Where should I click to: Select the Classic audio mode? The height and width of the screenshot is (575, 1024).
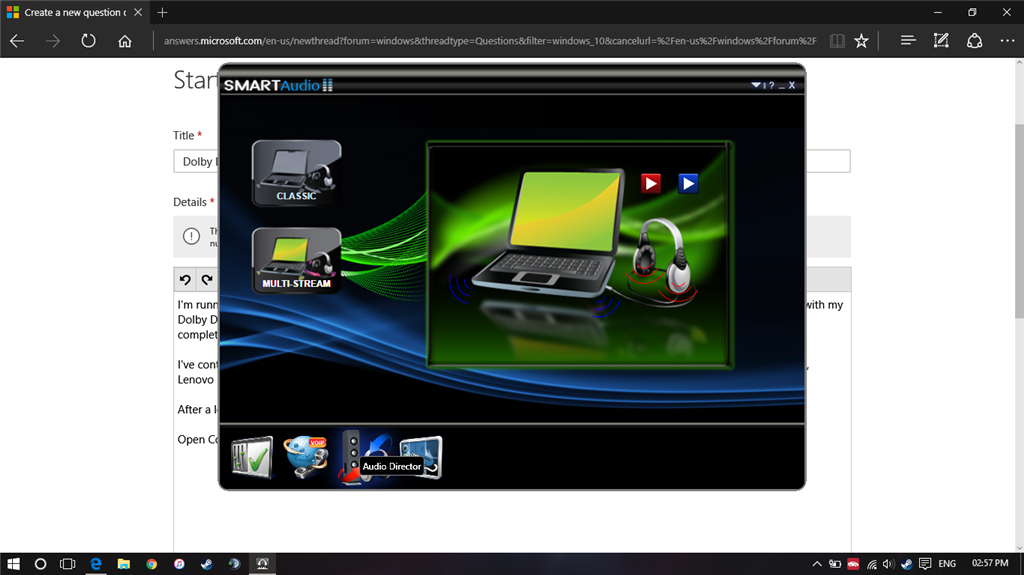coord(296,173)
